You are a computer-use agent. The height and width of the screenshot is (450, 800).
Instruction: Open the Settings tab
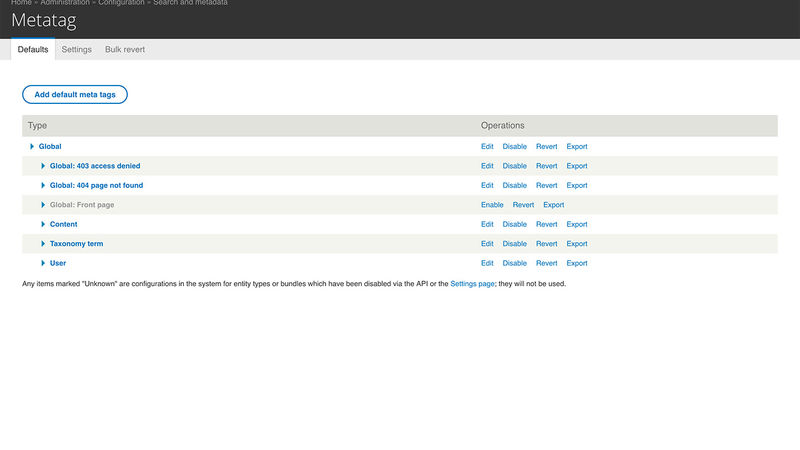pyautogui.click(x=77, y=49)
